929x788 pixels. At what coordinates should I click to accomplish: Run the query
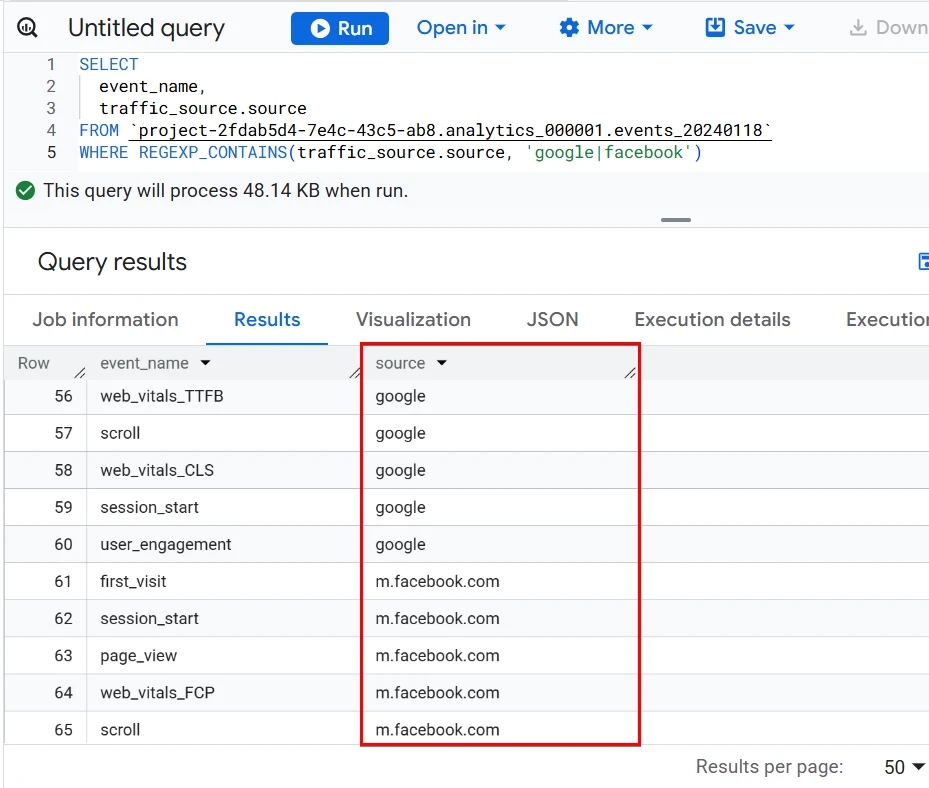click(x=339, y=28)
